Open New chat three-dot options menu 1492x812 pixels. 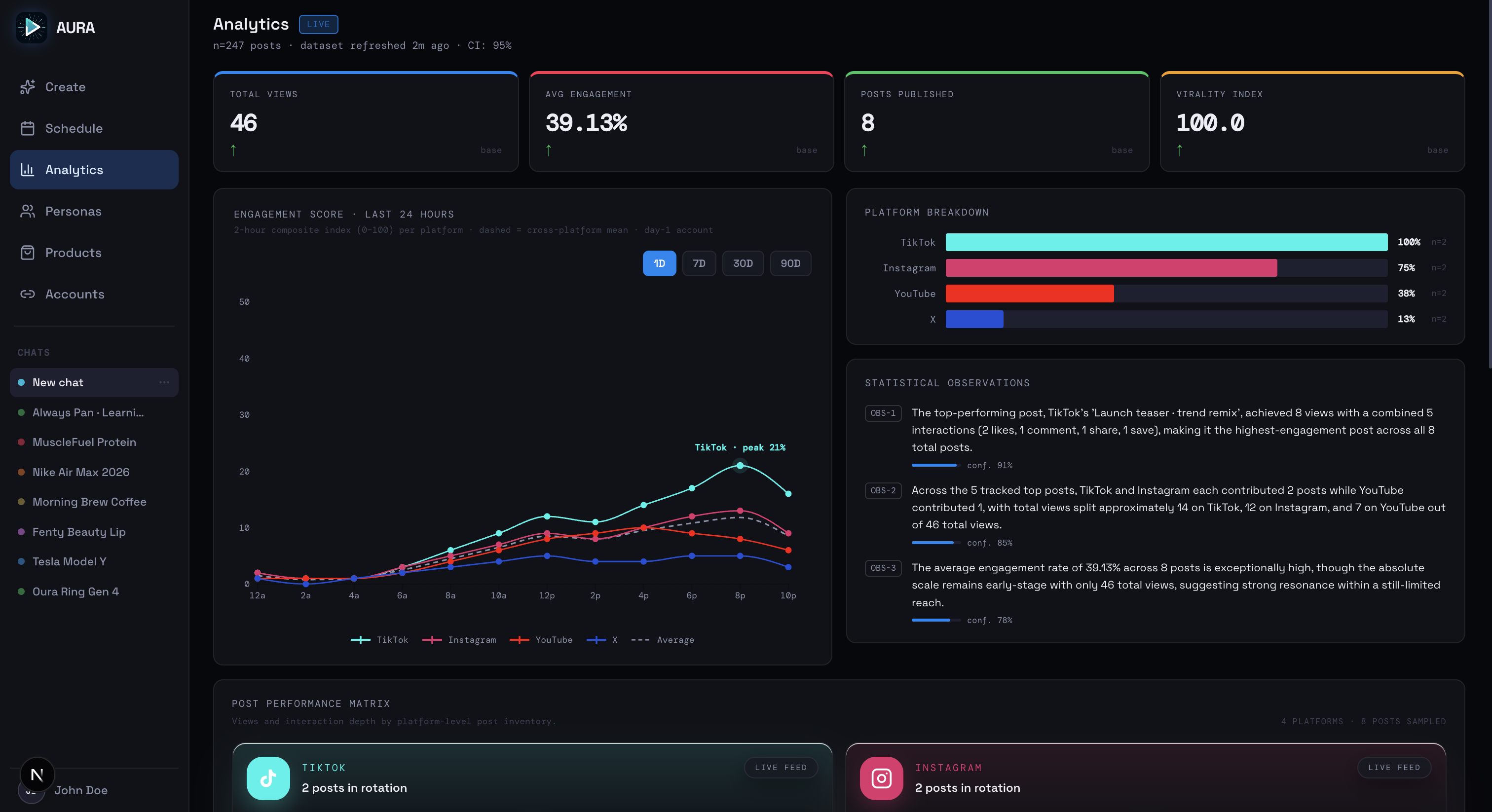point(164,382)
